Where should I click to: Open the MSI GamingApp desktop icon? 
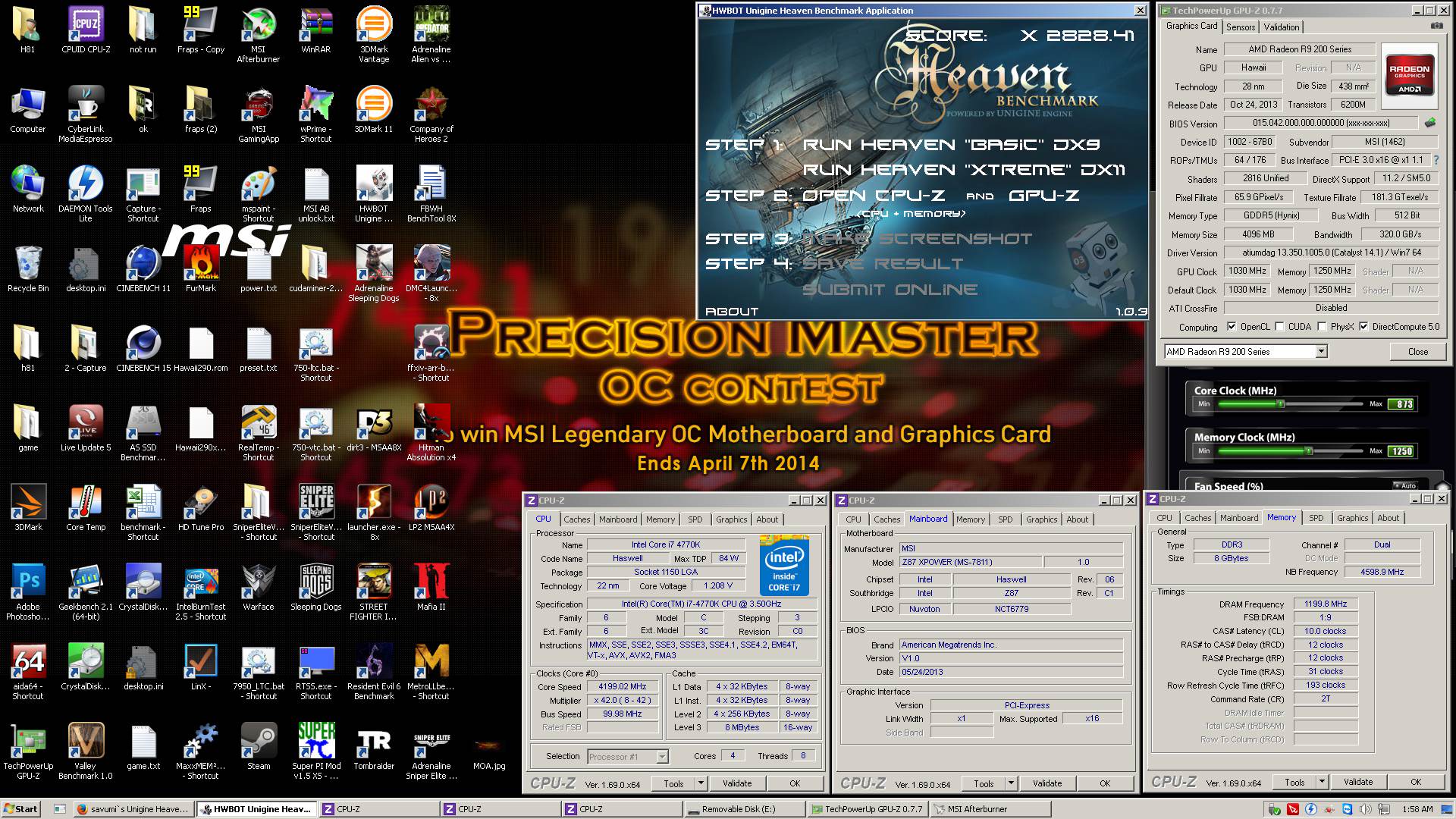click(259, 115)
